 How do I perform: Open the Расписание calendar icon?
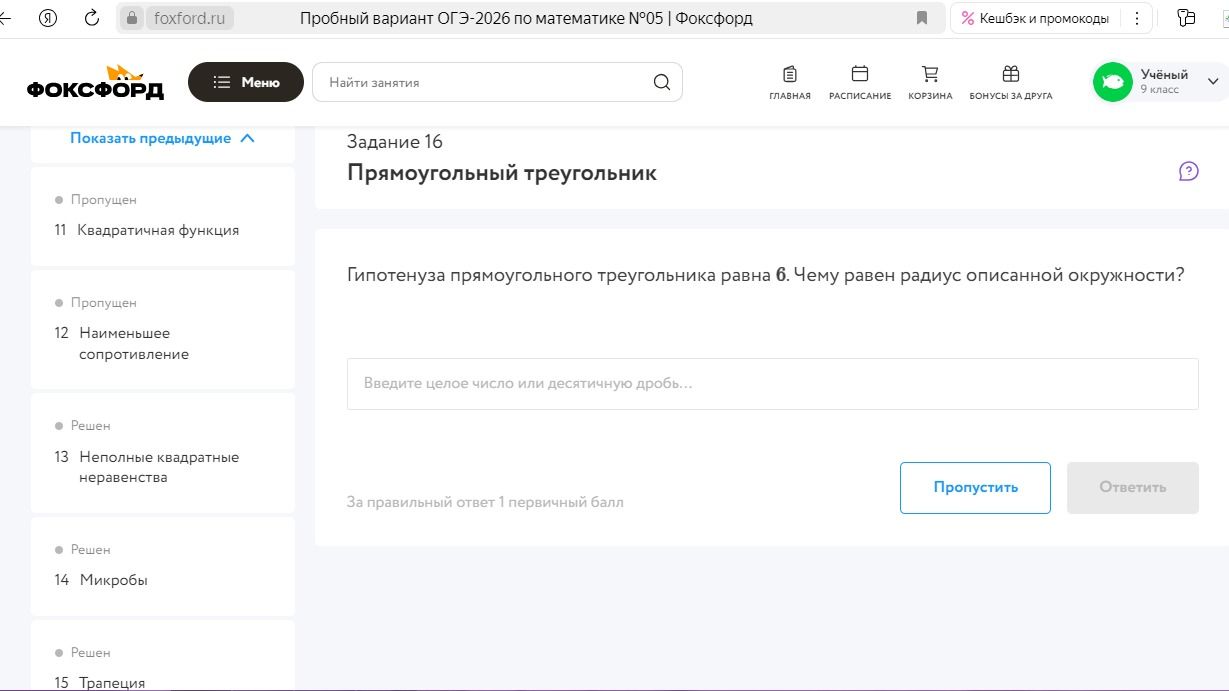click(x=860, y=74)
